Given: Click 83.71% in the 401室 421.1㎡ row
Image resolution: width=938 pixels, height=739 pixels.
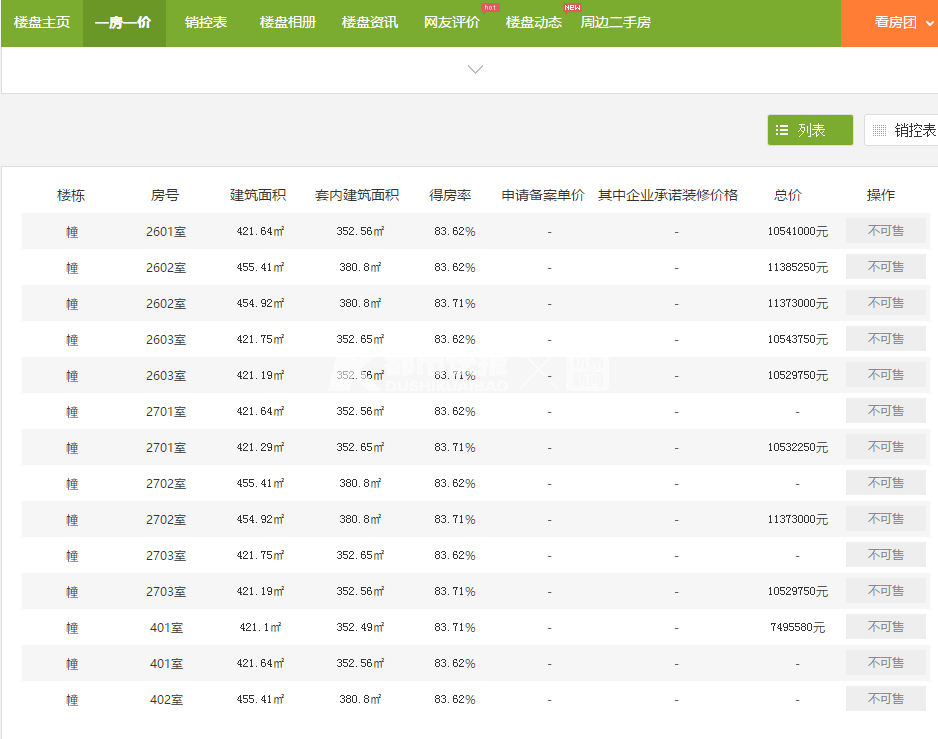Looking at the screenshot, I should click(x=455, y=627).
